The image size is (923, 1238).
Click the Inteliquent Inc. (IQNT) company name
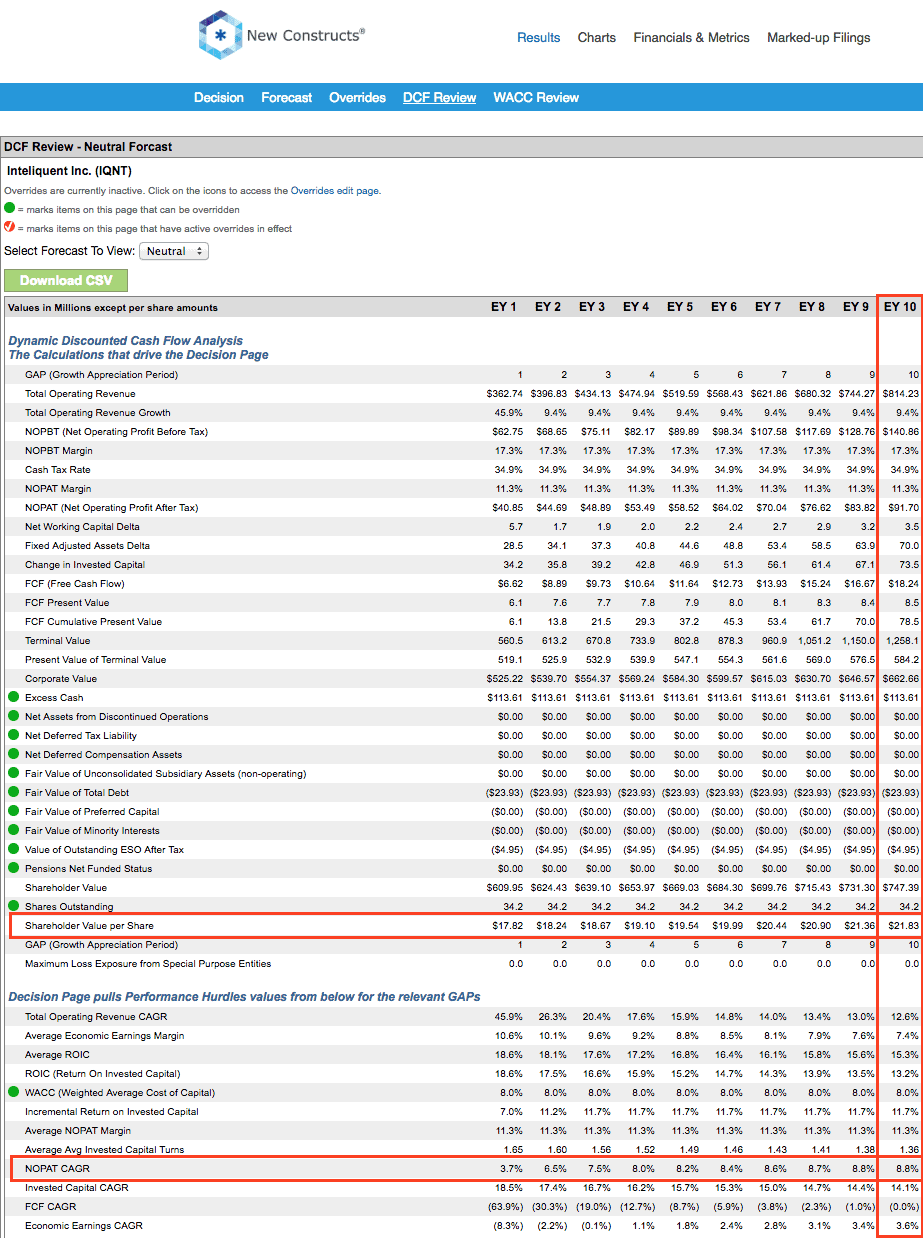(69, 171)
